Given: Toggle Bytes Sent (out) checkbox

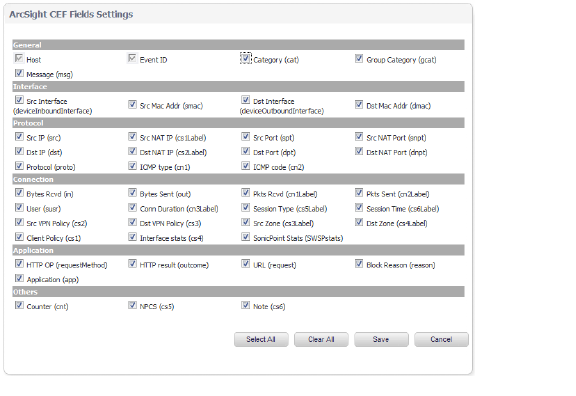Looking at the screenshot, I should [x=132, y=193].
